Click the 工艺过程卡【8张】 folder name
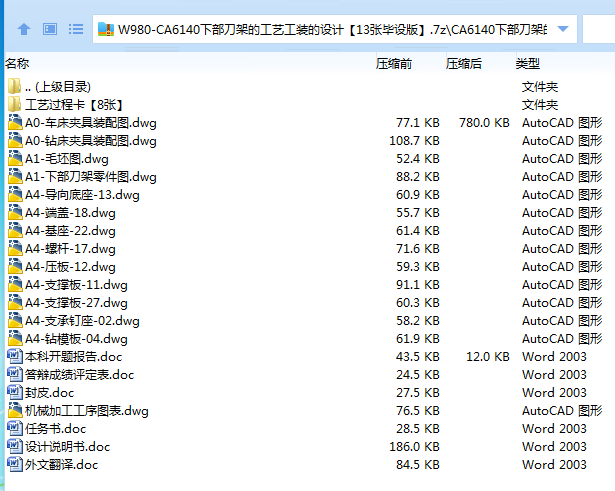The height and width of the screenshot is (491, 615). click(x=74, y=105)
